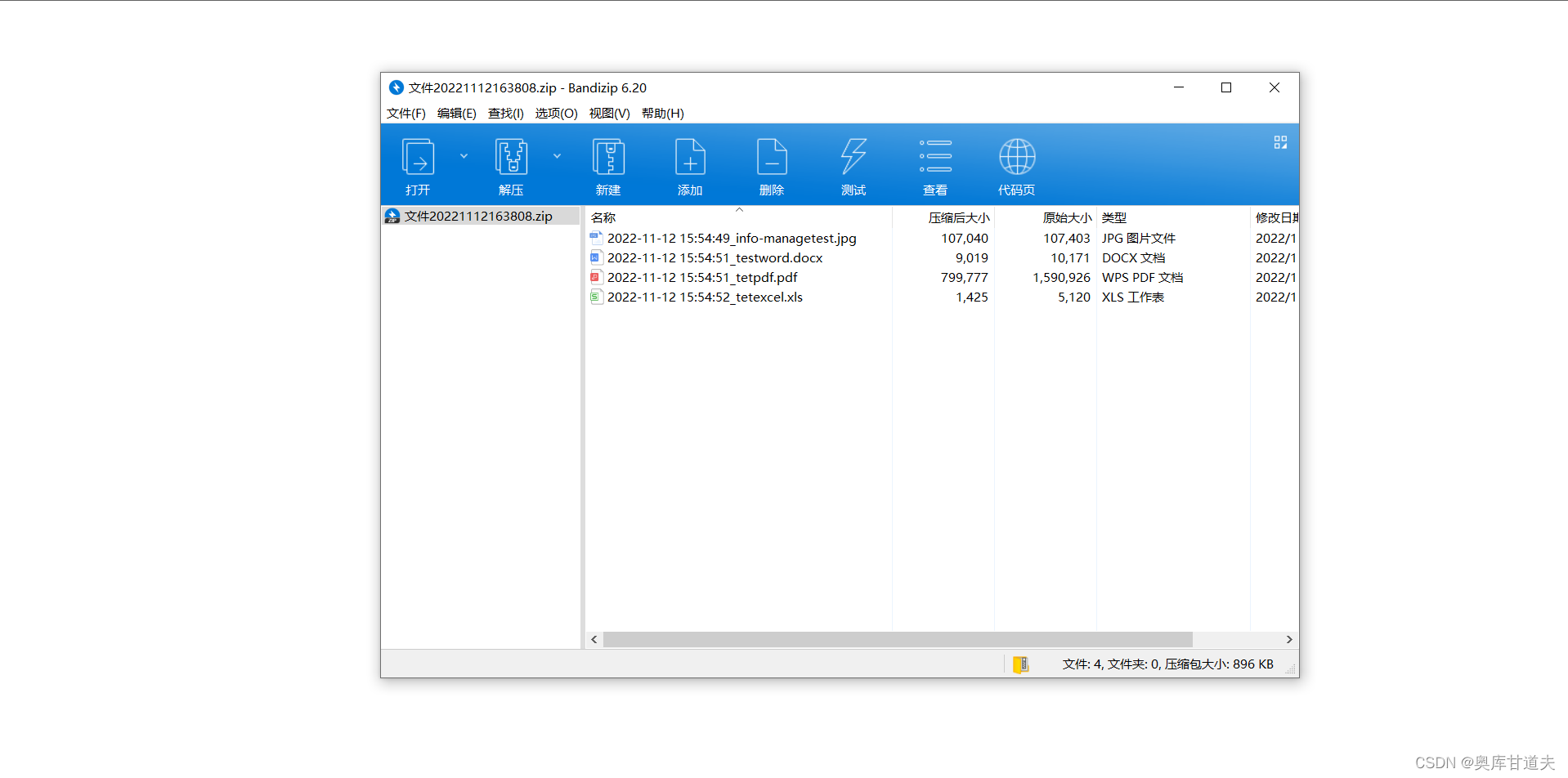Click the archive icon in status bar

1020,664
